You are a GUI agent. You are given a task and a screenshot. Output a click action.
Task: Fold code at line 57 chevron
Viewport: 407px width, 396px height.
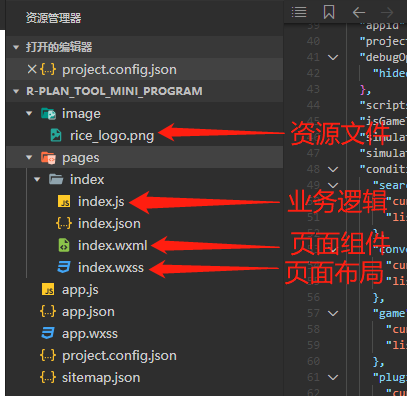pos(333,313)
